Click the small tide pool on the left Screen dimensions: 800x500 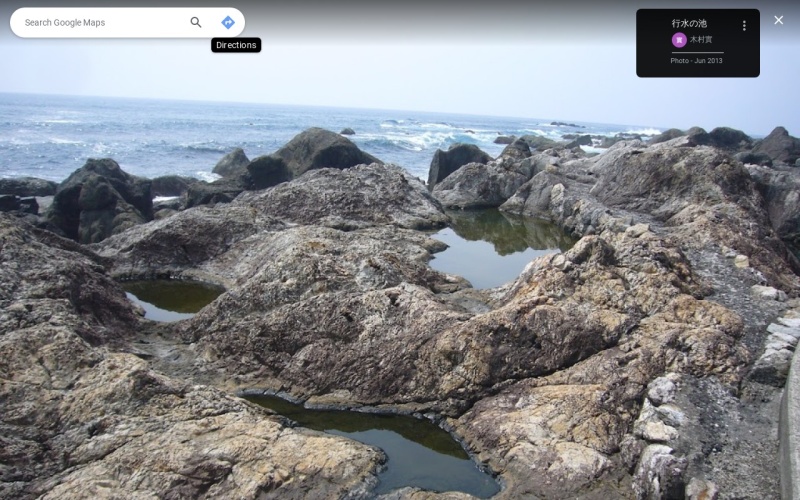170,298
